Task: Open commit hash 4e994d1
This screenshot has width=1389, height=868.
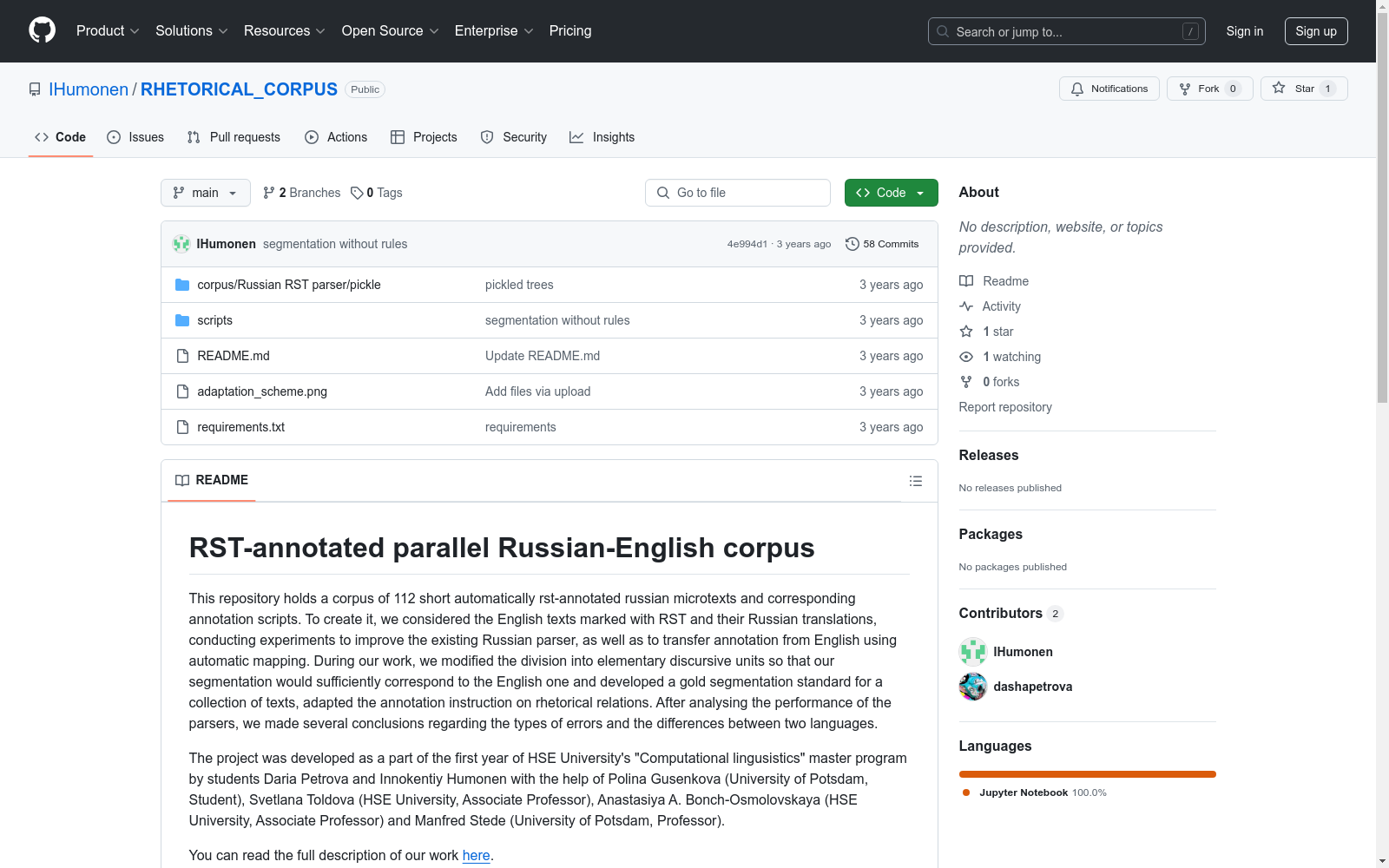Action: (x=747, y=244)
